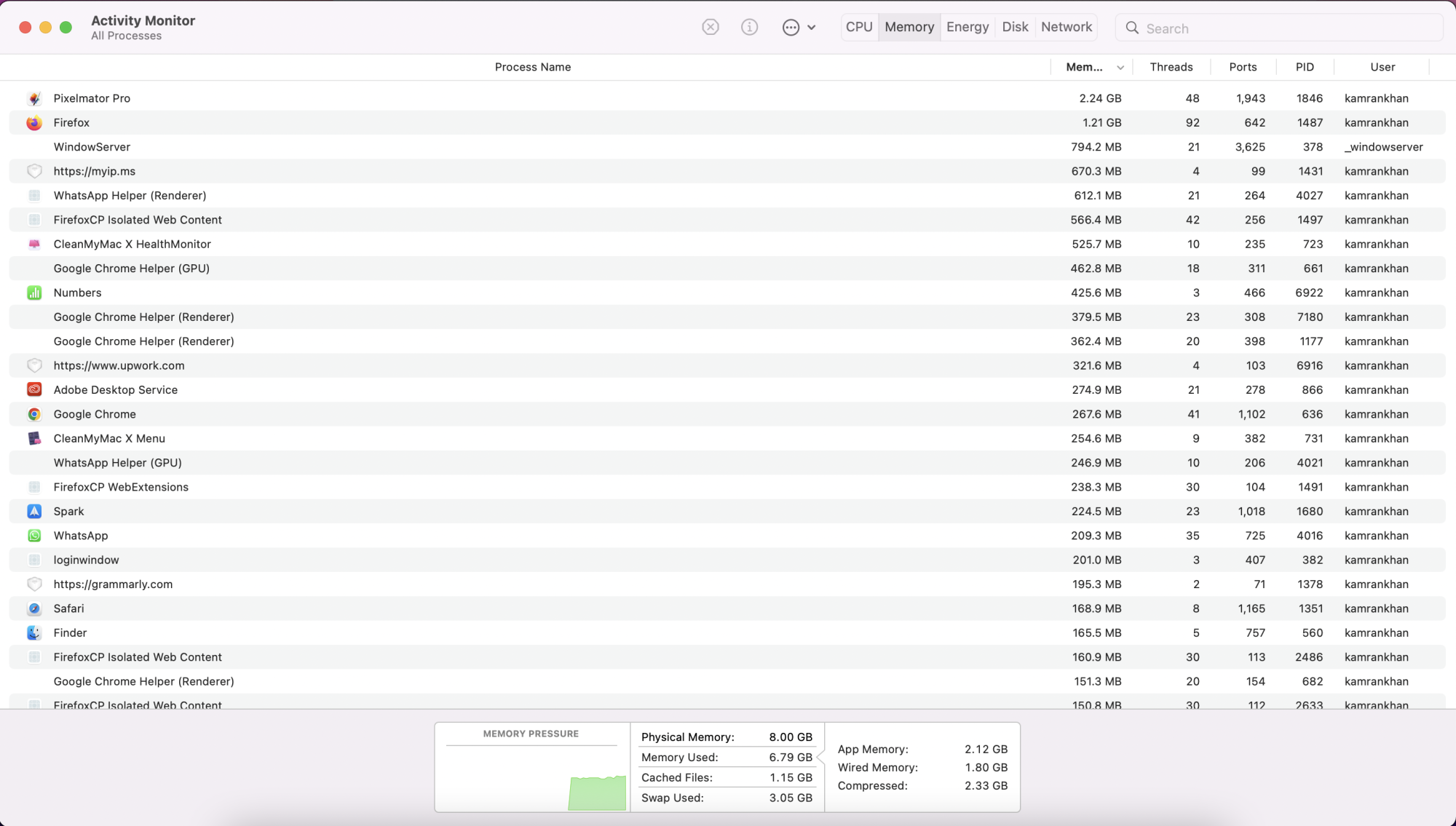Sort by the Ports column header
Image resolution: width=1456 pixels, height=826 pixels.
[1243, 67]
